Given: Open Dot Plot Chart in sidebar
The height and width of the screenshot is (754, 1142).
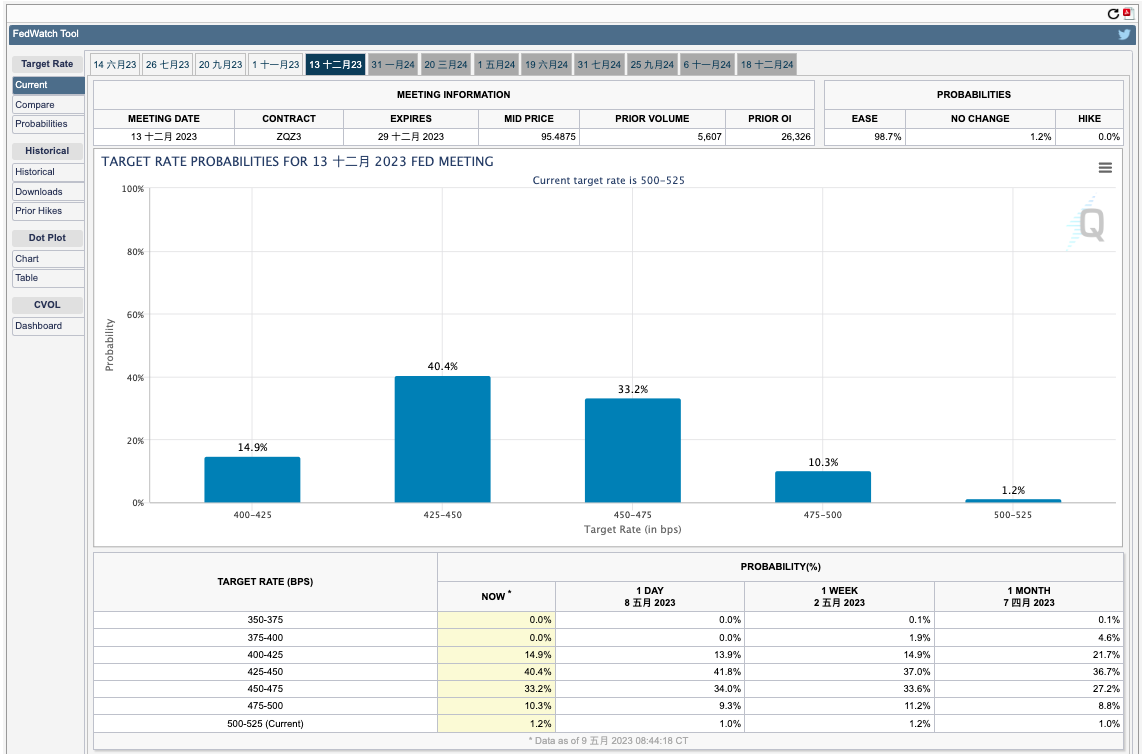Looking at the screenshot, I should click(x=48, y=259).
